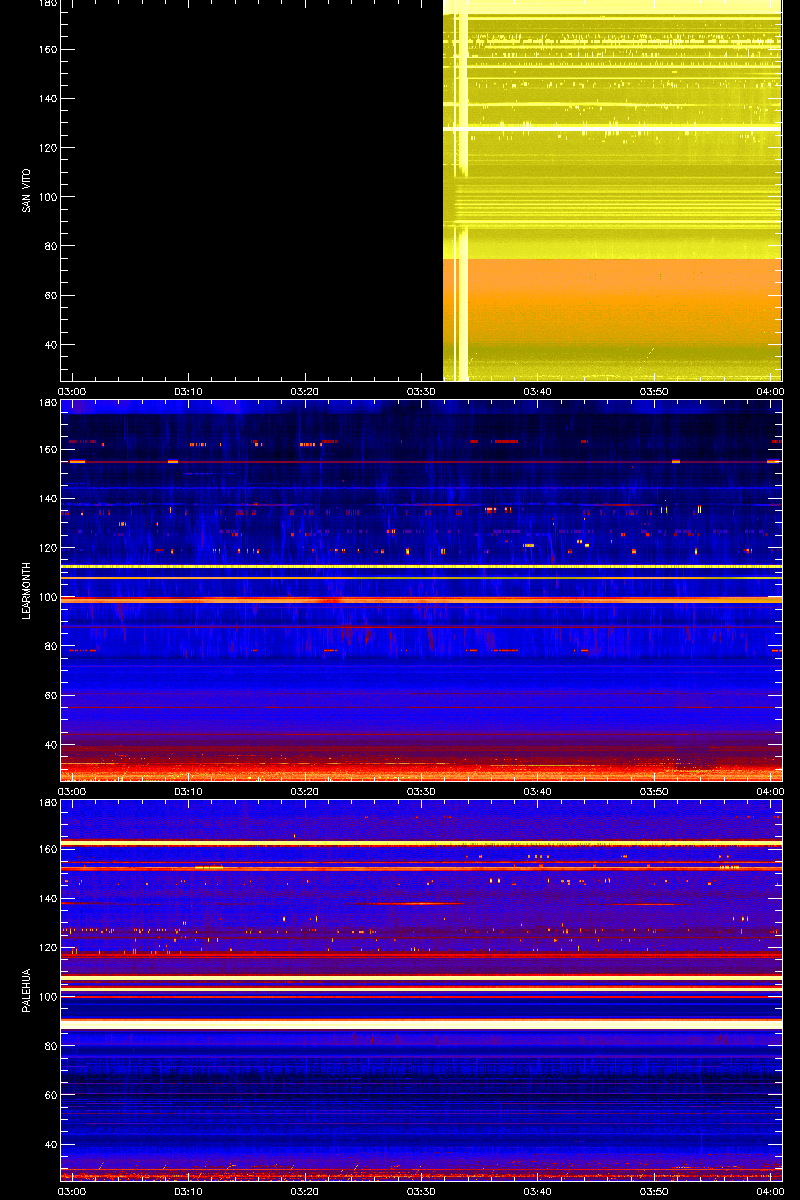
Task: Click the 140 tick on San Vito axis
Action: pyautogui.click(x=47, y=99)
